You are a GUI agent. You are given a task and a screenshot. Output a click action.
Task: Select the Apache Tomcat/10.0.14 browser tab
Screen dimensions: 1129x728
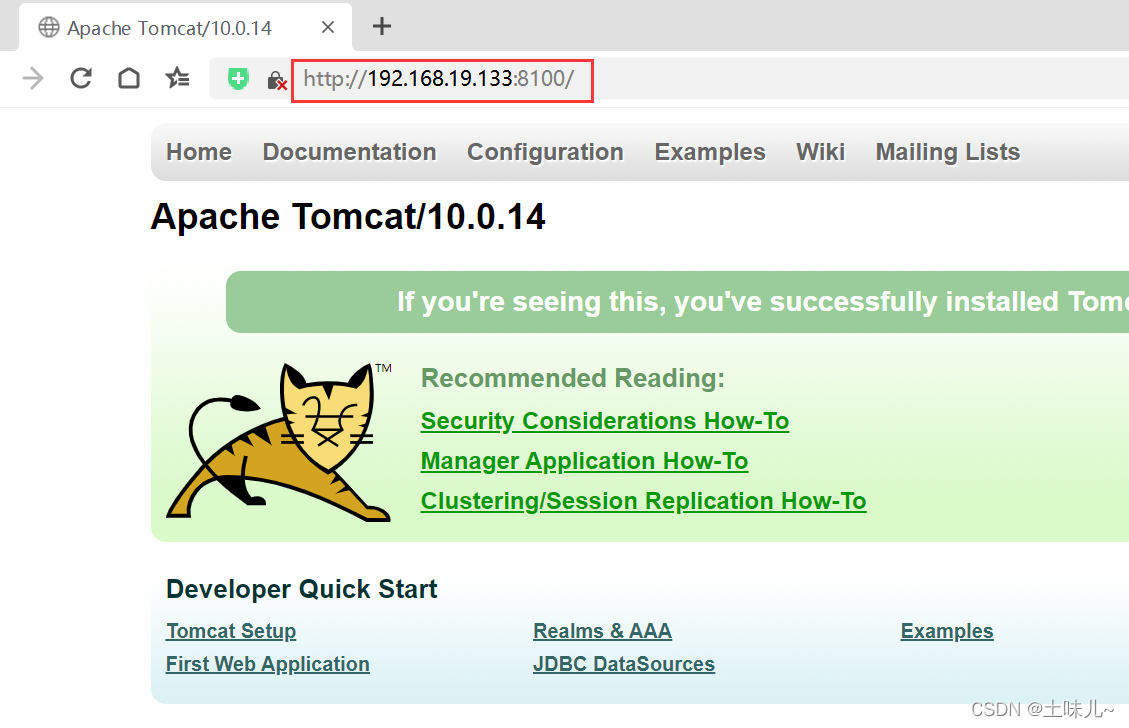pyautogui.click(x=186, y=27)
